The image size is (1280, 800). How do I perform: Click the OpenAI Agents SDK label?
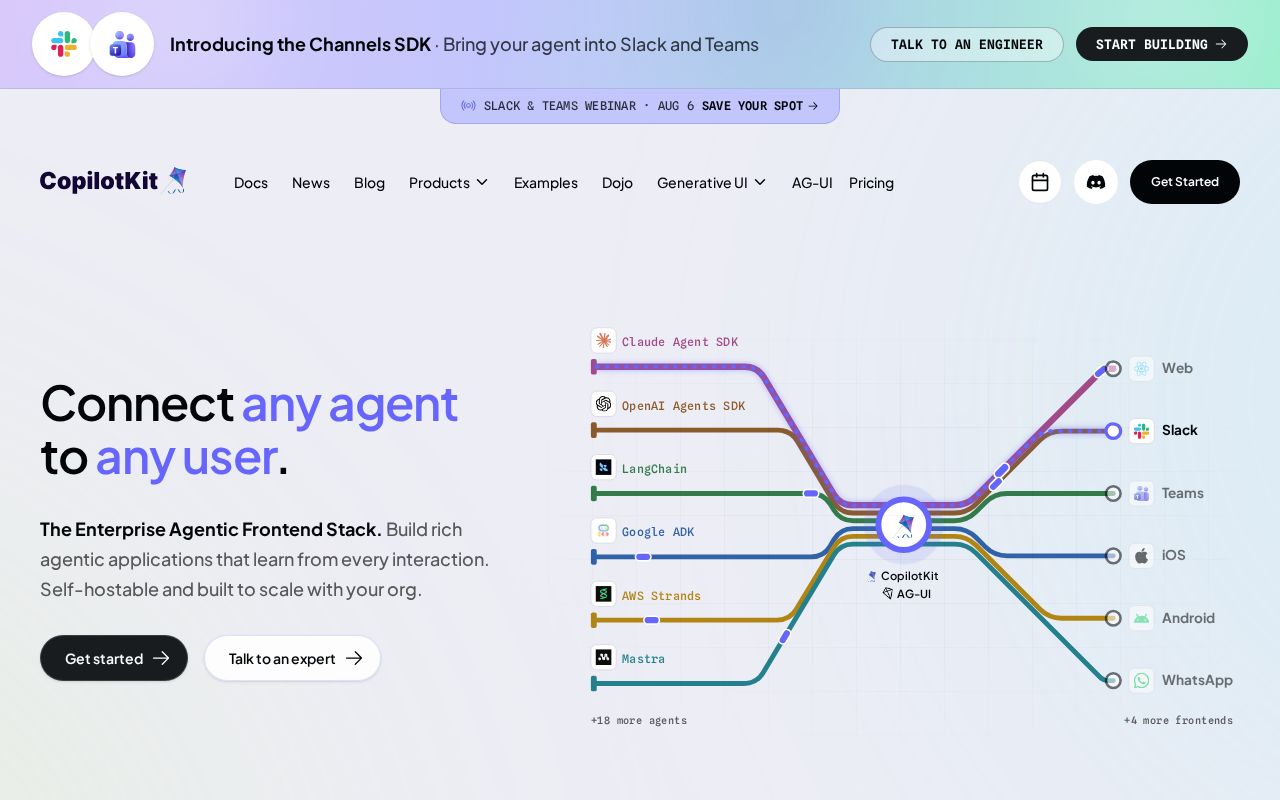[x=683, y=405]
